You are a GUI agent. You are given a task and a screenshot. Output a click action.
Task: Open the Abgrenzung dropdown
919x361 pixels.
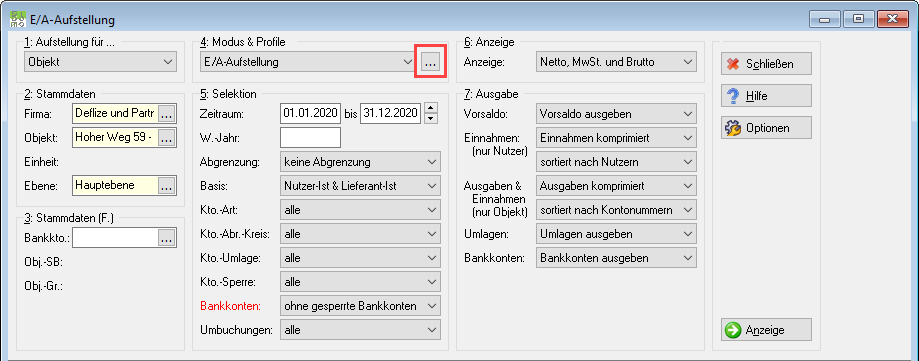[360, 162]
